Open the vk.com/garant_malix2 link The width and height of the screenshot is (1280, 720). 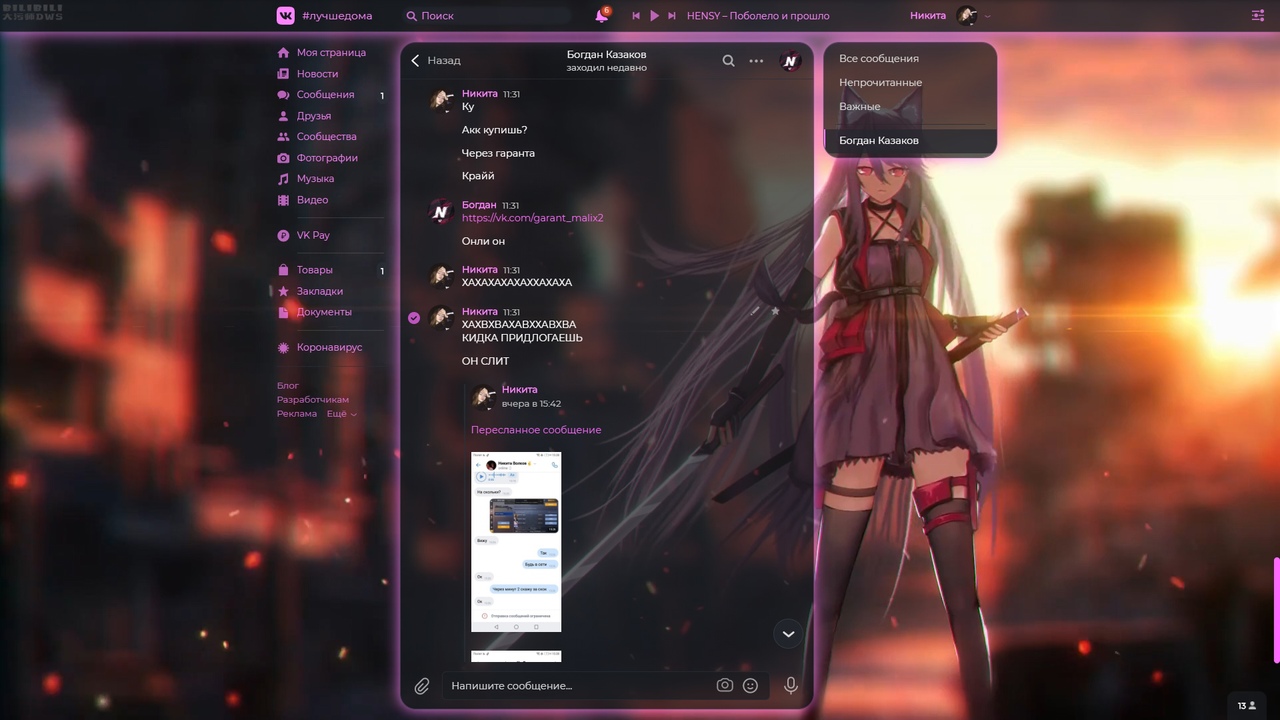(532, 218)
